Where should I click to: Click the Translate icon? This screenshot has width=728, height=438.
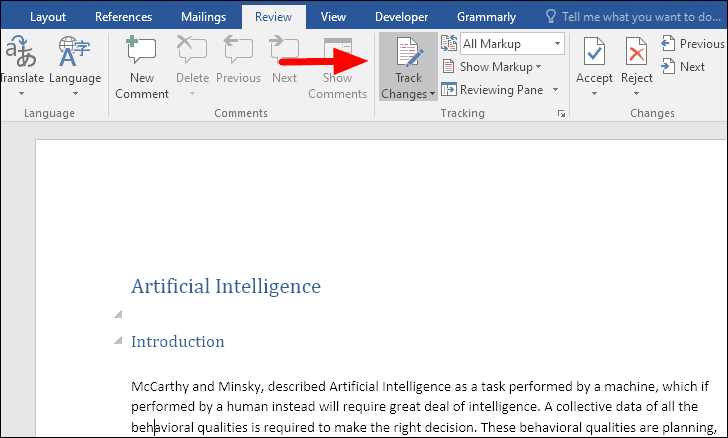21,51
